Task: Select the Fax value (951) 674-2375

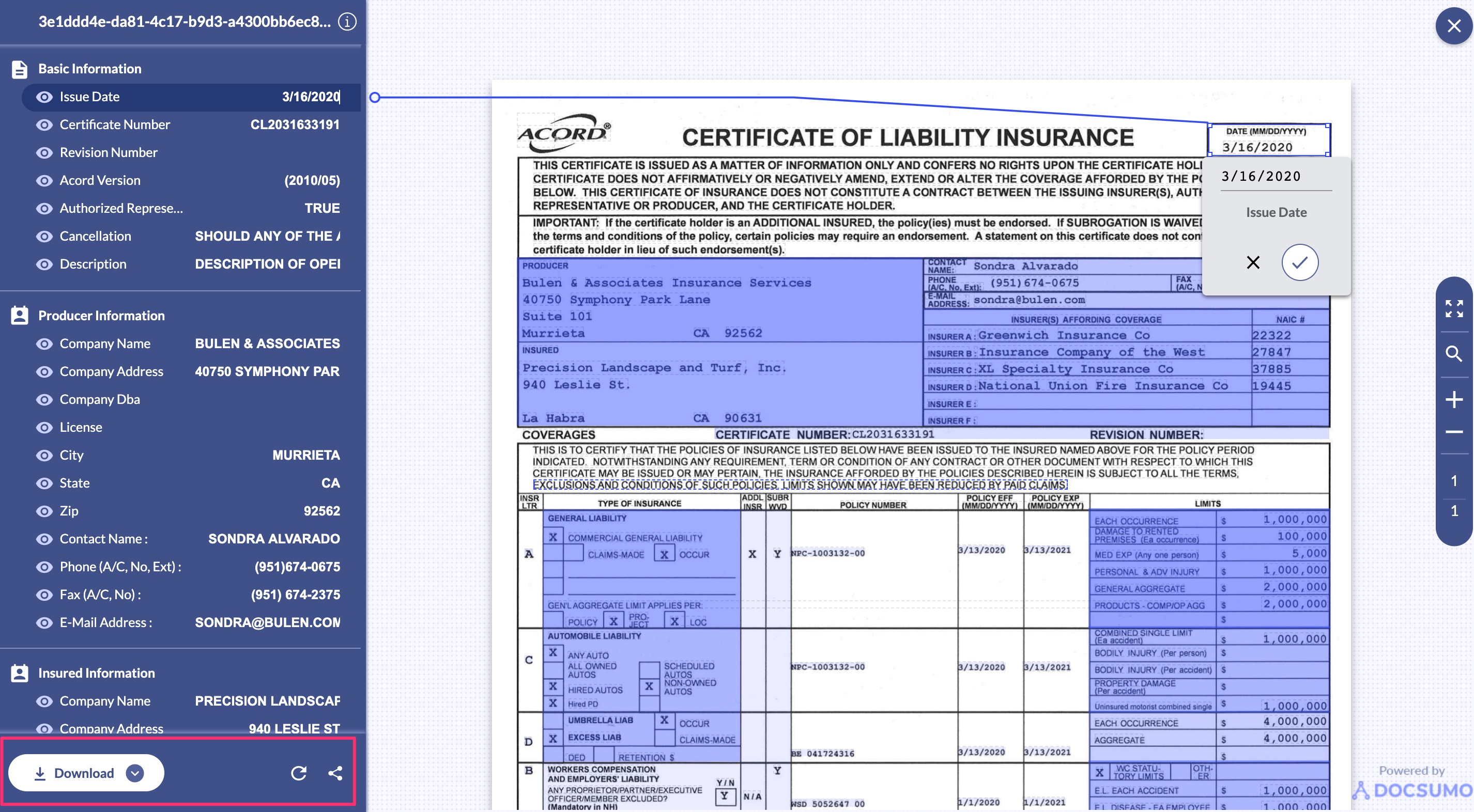Action: [x=295, y=595]
